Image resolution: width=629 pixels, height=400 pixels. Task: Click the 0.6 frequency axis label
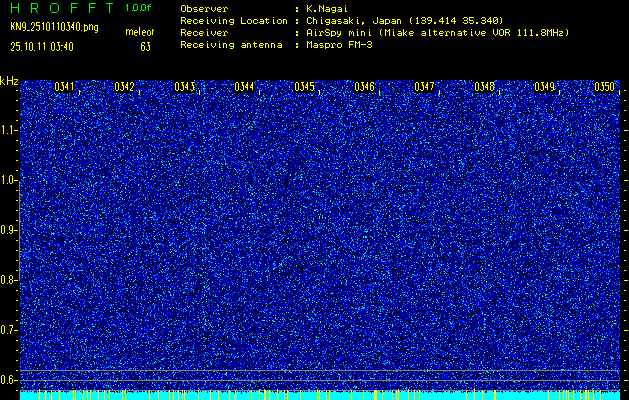point(9,379)
